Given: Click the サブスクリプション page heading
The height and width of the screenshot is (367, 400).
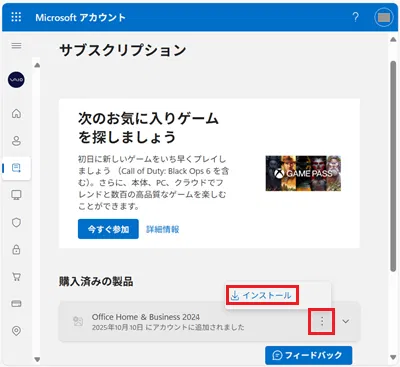Looking at the screenshot, I should click(123, 51).
